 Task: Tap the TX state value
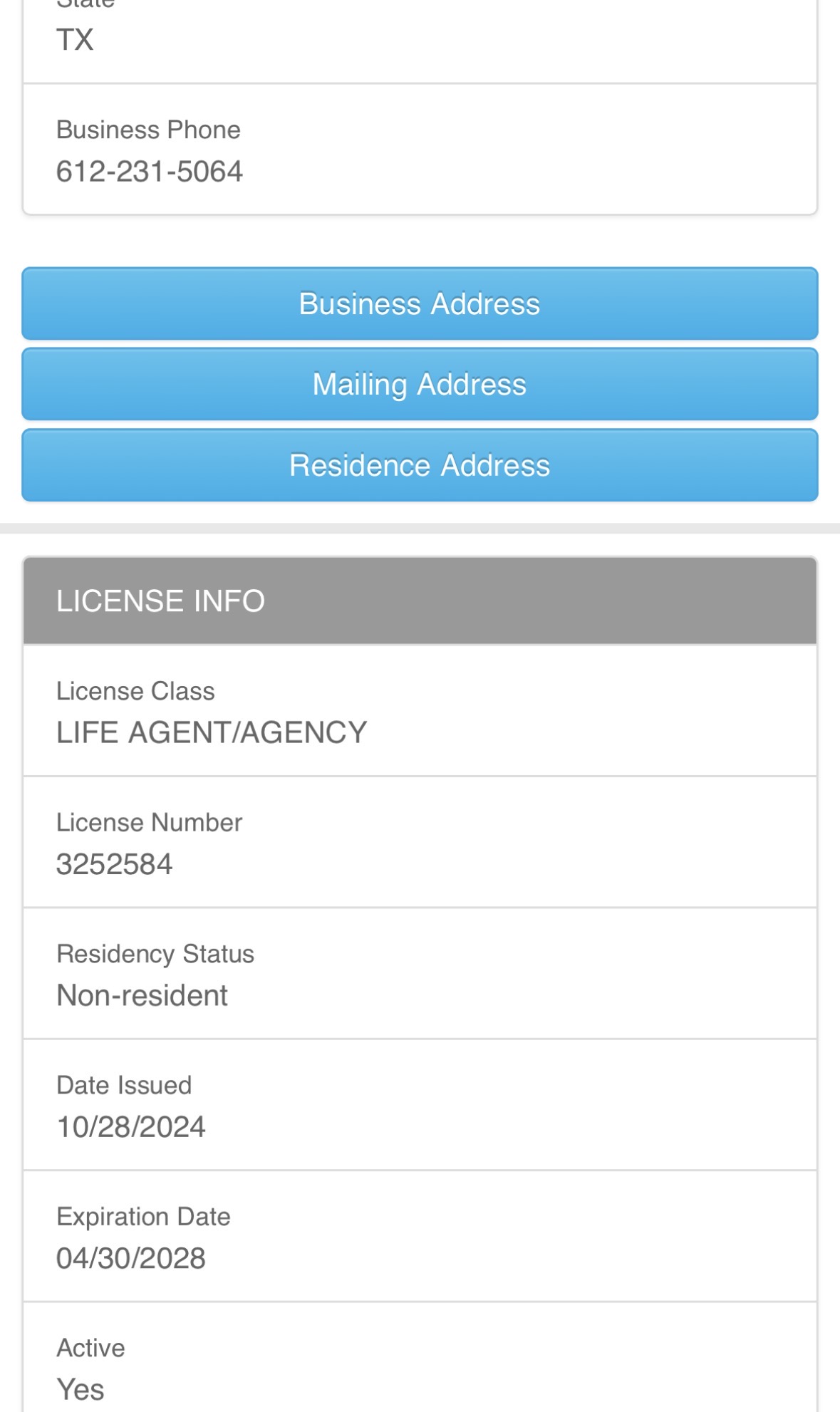(x=75, y=40)
